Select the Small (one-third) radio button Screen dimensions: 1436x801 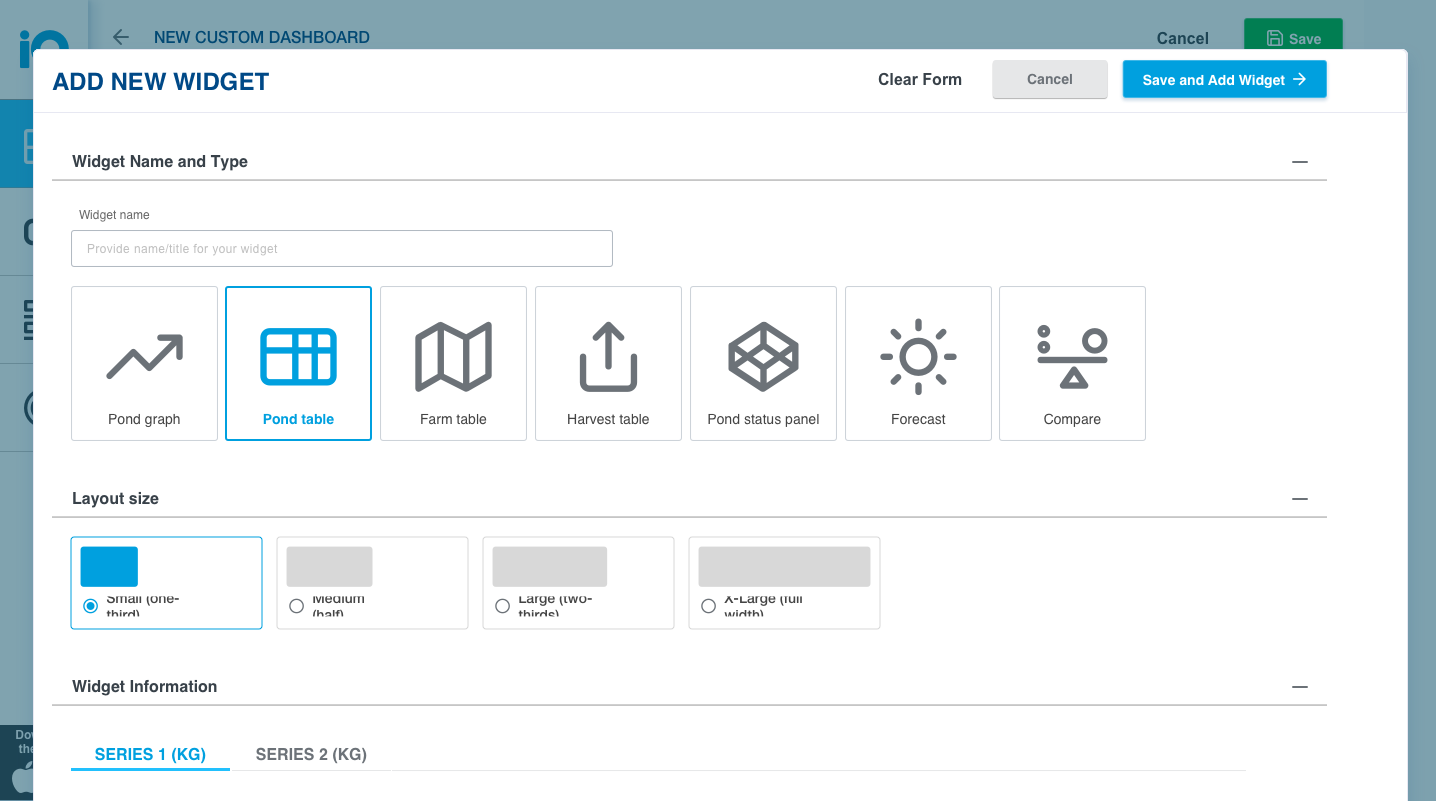91,606
